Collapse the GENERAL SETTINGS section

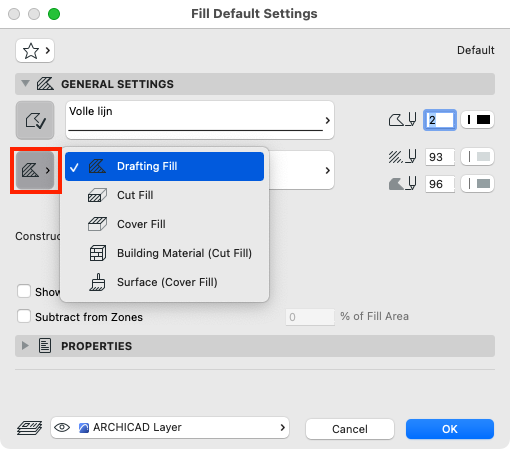25,83
